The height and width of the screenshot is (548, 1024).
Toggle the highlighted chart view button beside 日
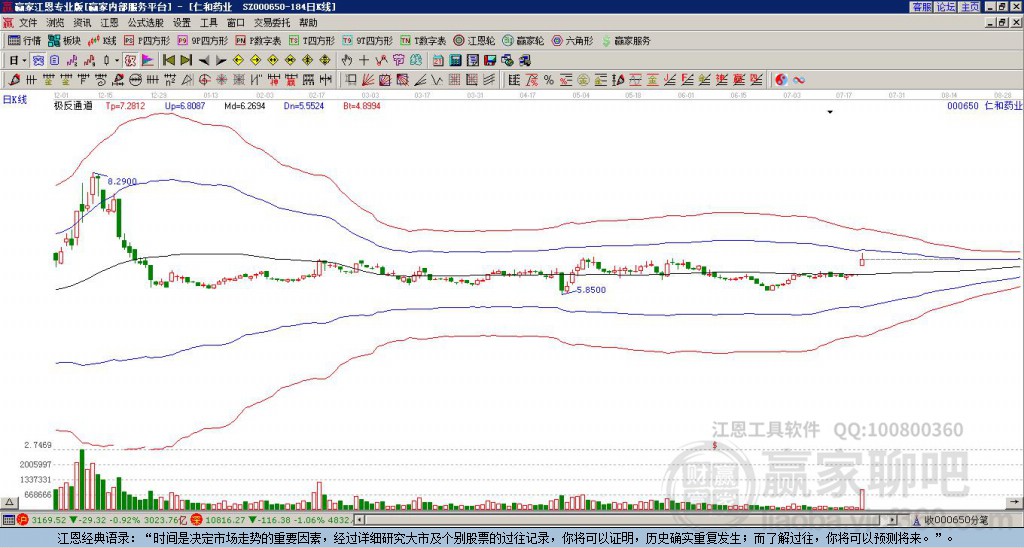[x=39, y=61]
